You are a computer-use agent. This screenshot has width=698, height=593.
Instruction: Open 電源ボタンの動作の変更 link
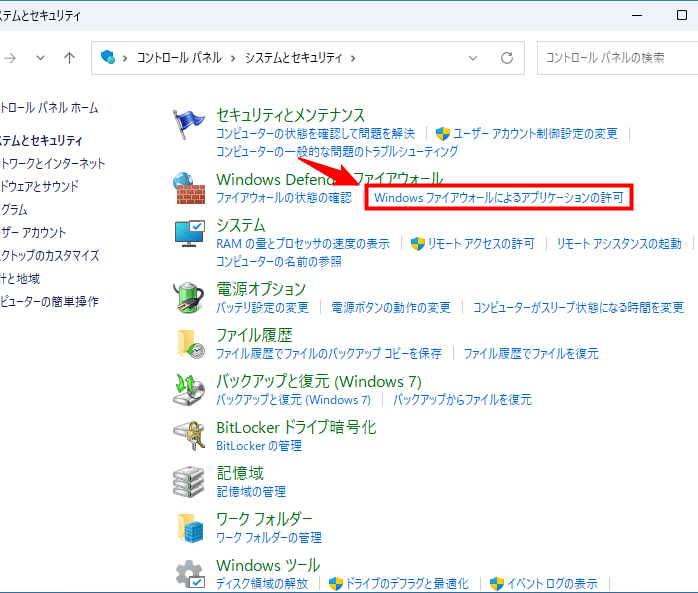coord(391,308)
